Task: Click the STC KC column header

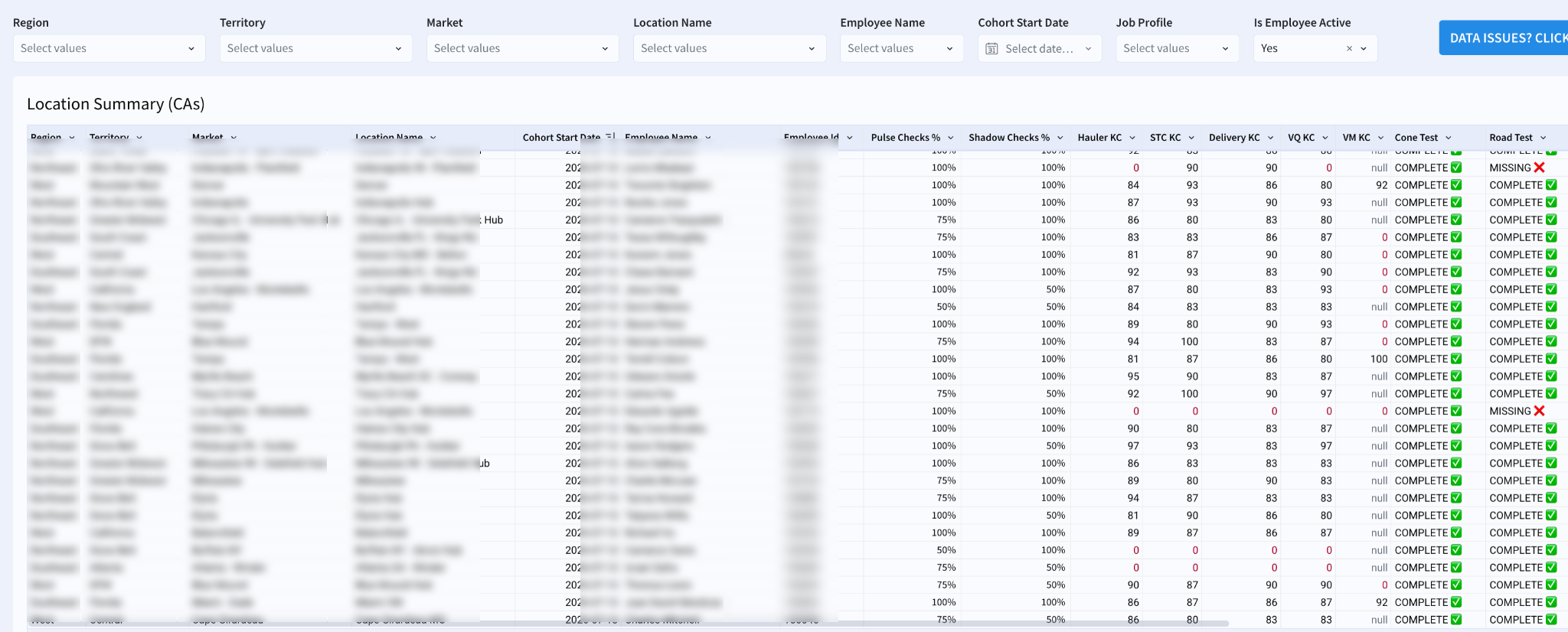Action: coord(1165,138)
